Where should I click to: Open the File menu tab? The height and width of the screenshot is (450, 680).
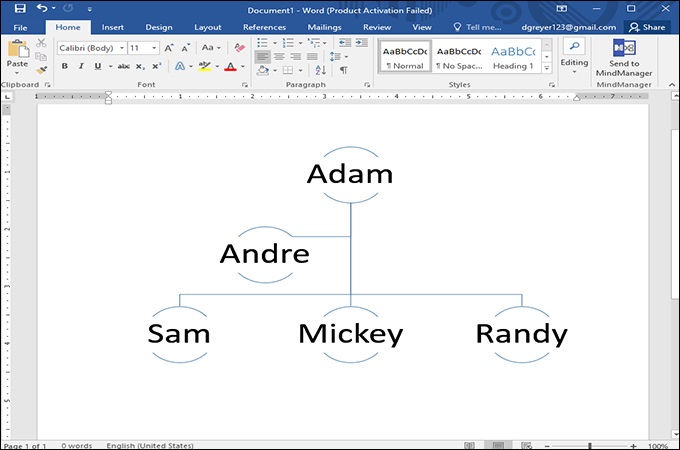(x=20, y=27)
